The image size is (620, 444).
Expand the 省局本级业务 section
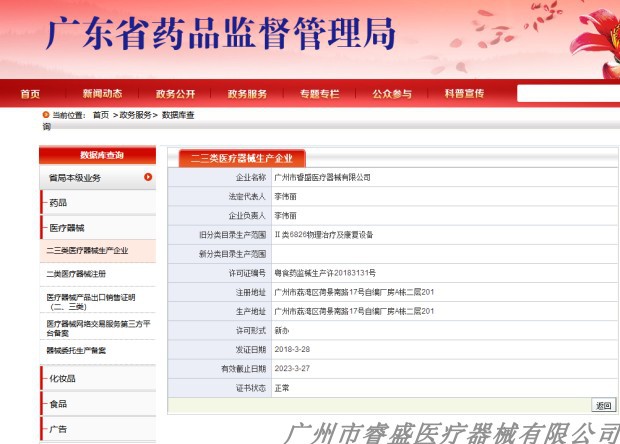point(98,178)
